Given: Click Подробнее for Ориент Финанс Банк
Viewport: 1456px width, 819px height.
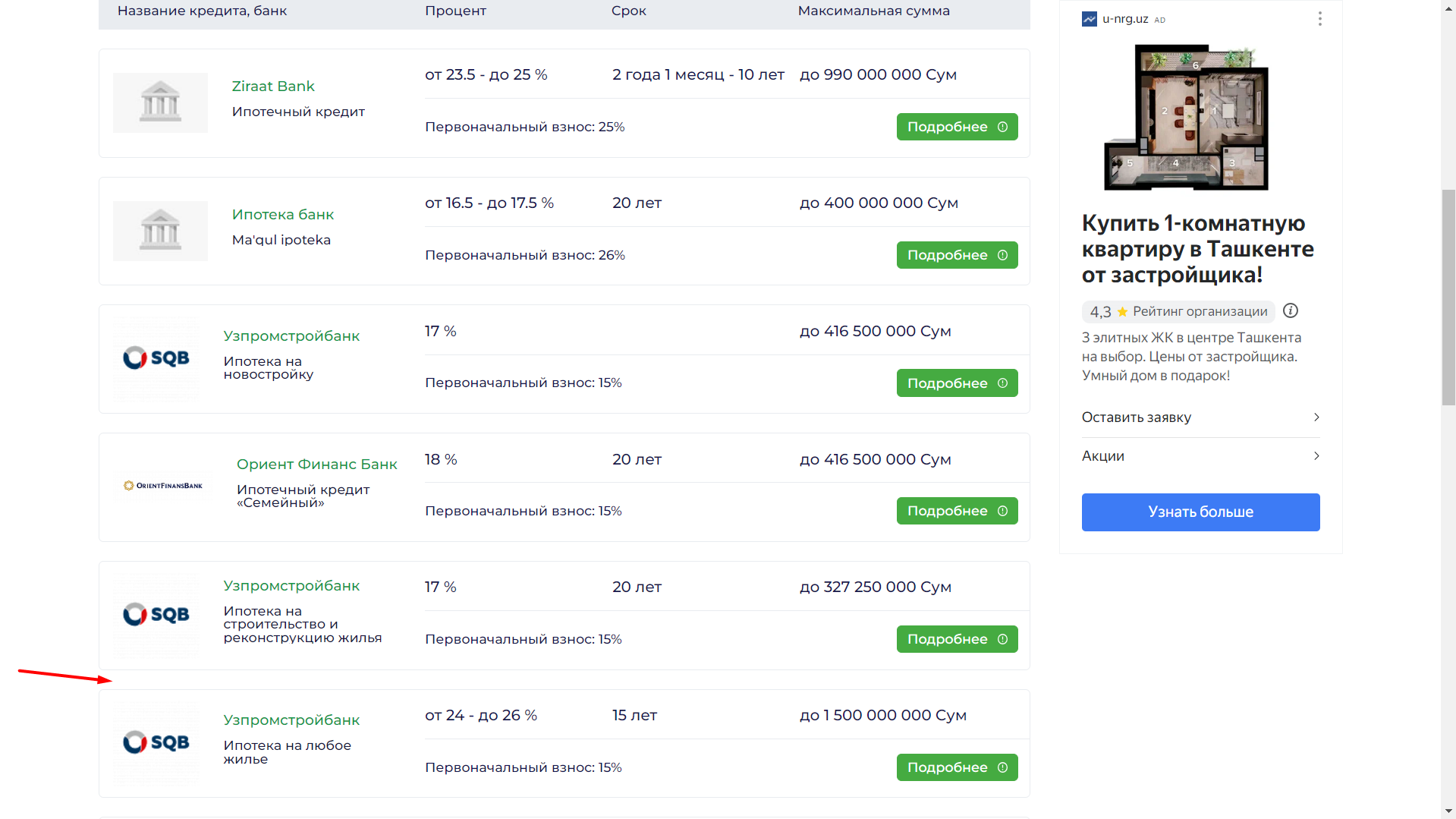Looking at the screenshot, I should [x=957, y=511].
